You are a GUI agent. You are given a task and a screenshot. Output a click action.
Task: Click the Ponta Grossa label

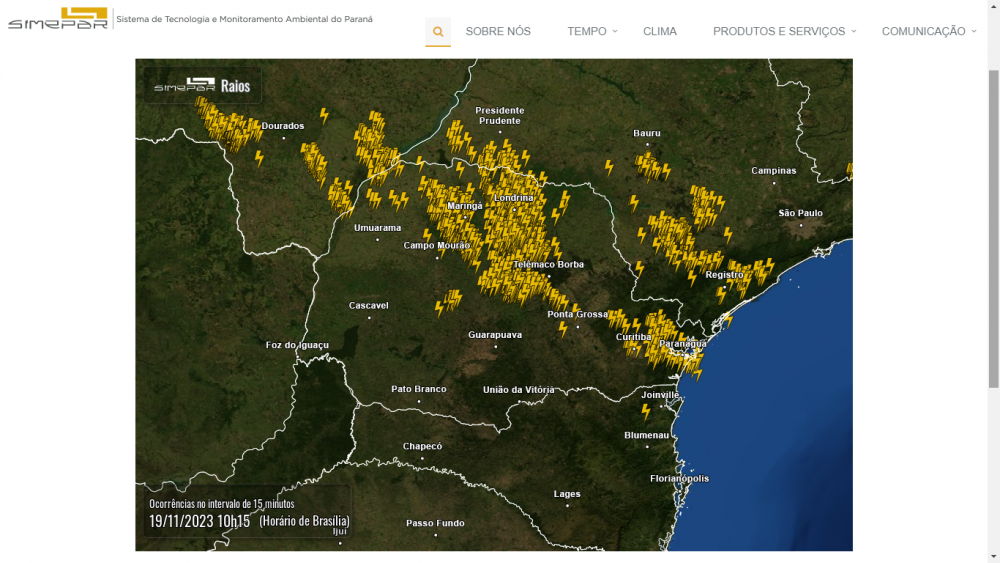coord(577,314)
